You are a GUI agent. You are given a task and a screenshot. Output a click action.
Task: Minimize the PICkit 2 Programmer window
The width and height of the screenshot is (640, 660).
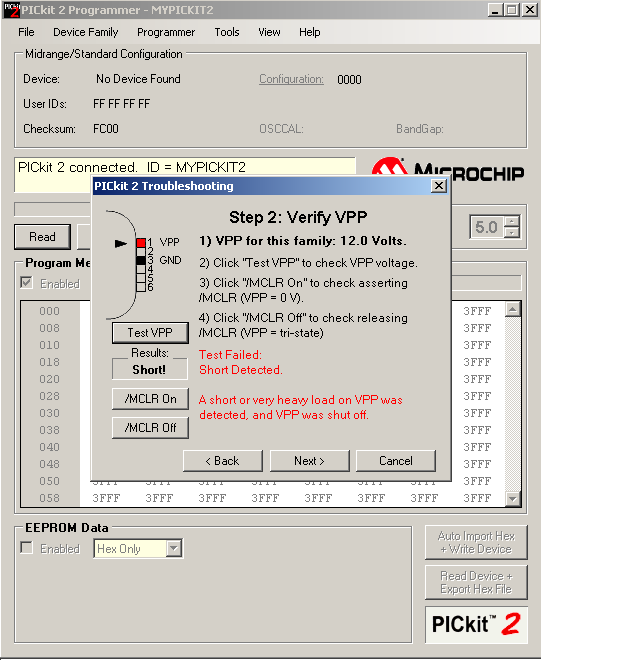pos(495,10)
